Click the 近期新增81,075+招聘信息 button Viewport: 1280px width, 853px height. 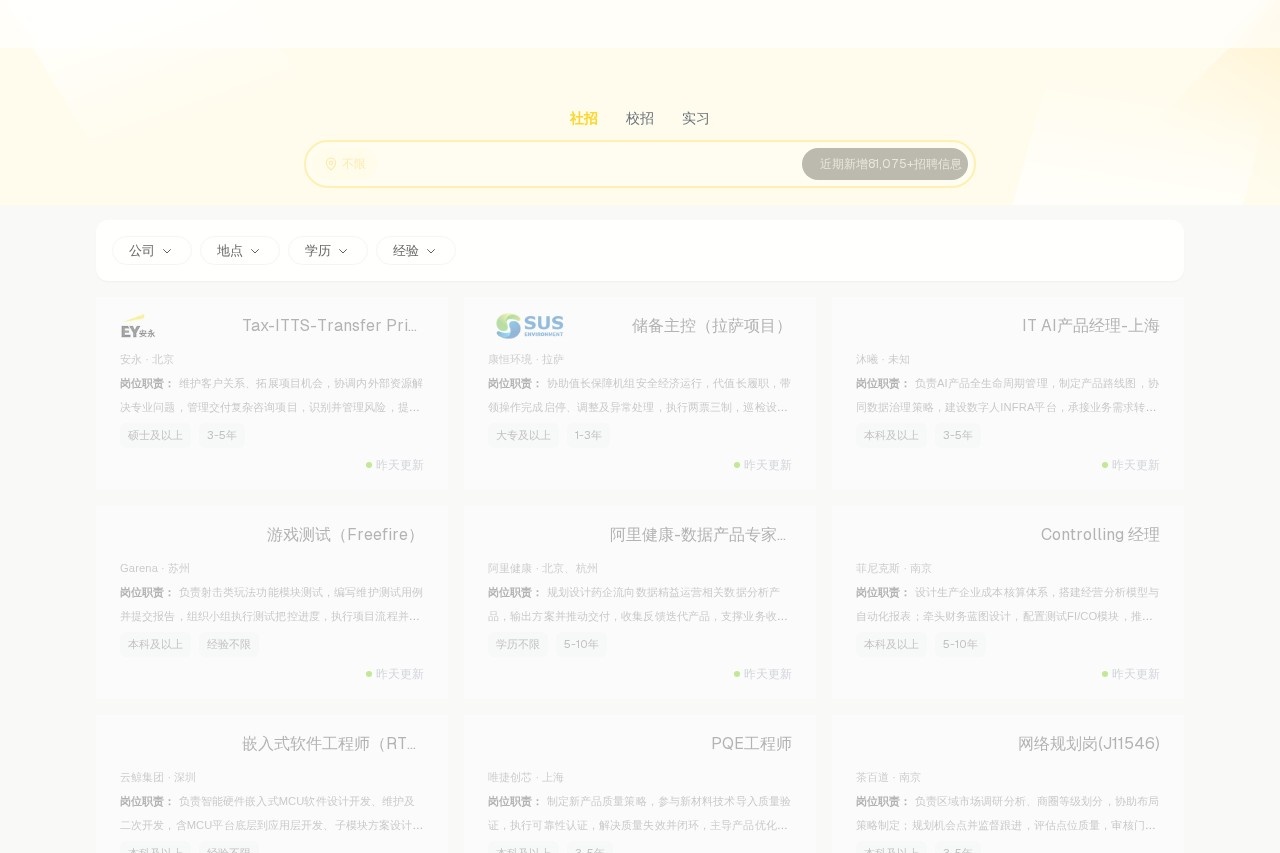885,164
